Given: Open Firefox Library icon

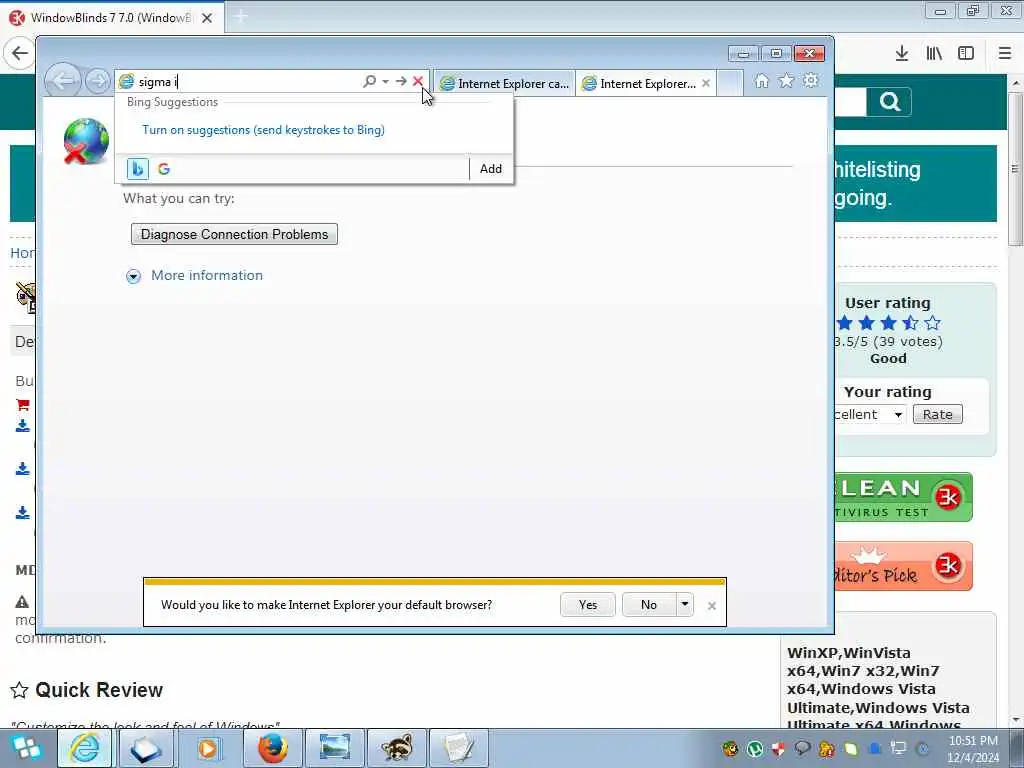Looking at the screenshot, I should click(934, 53).
